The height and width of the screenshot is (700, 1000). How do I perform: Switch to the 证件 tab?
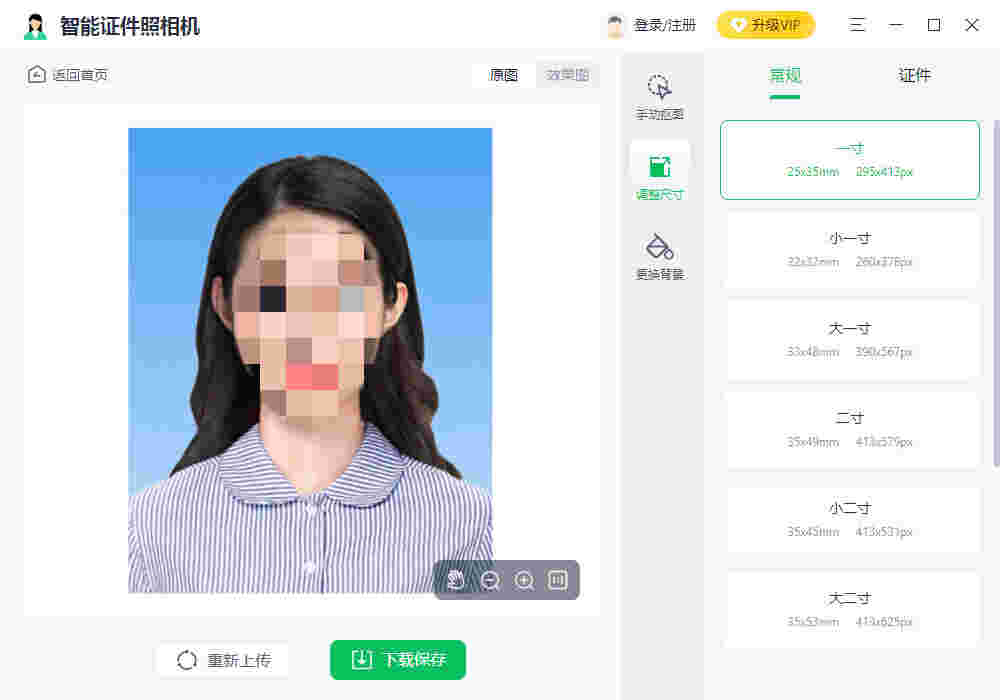[x=914, y=75]
